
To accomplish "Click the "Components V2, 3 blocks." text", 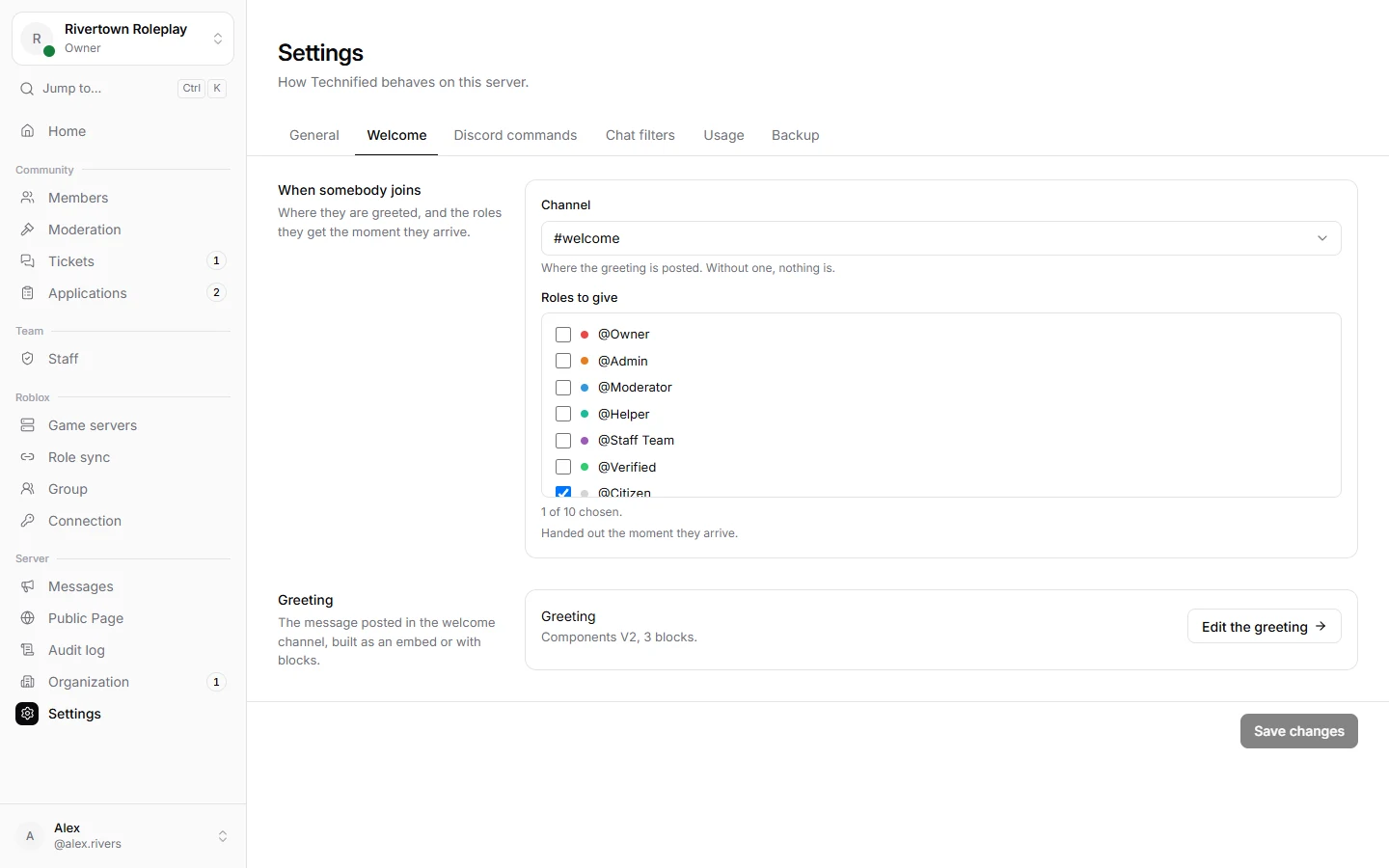I will (619, 637).
